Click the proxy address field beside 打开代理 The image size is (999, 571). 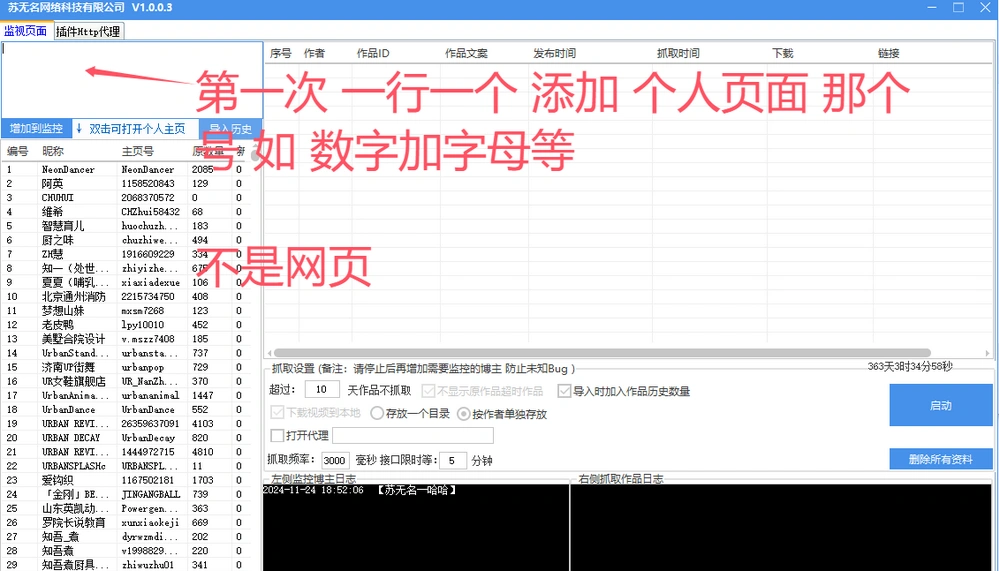(412, 436)
